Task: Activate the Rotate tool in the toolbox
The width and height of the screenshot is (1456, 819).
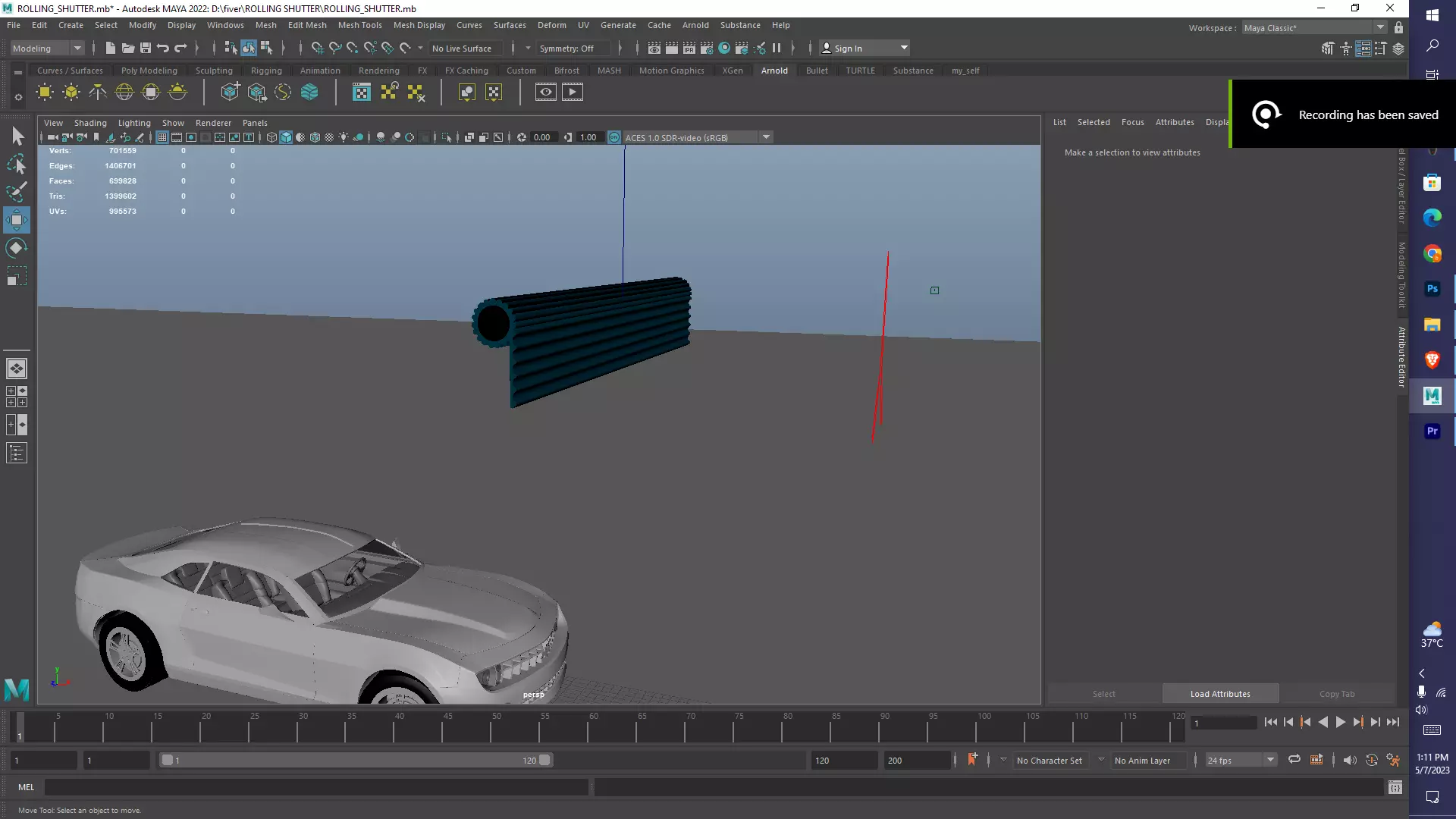Action: point(17,248)
